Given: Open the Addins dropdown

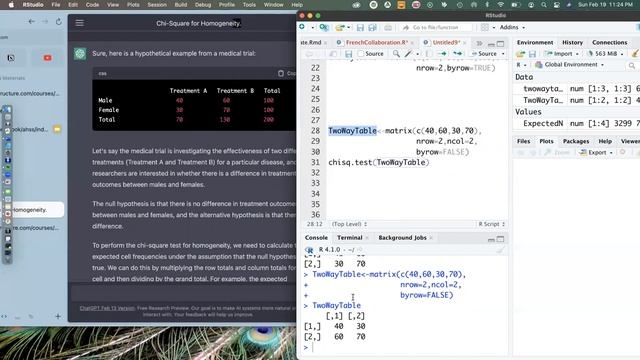Looking at the screenshot, I should (x=512, y=27).
